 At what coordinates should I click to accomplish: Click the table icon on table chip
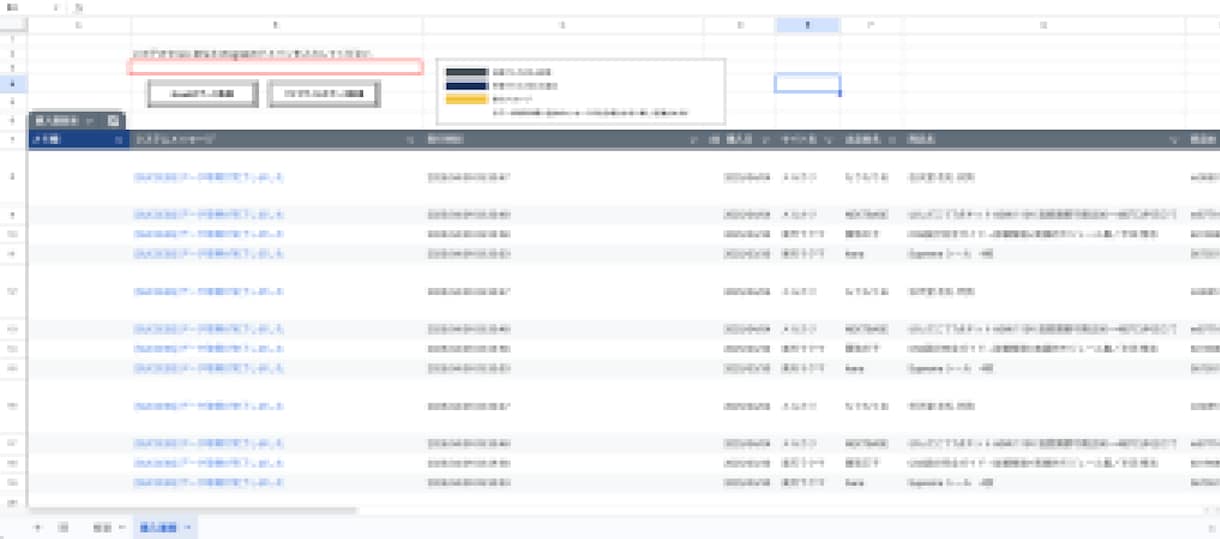click(113, 120)
